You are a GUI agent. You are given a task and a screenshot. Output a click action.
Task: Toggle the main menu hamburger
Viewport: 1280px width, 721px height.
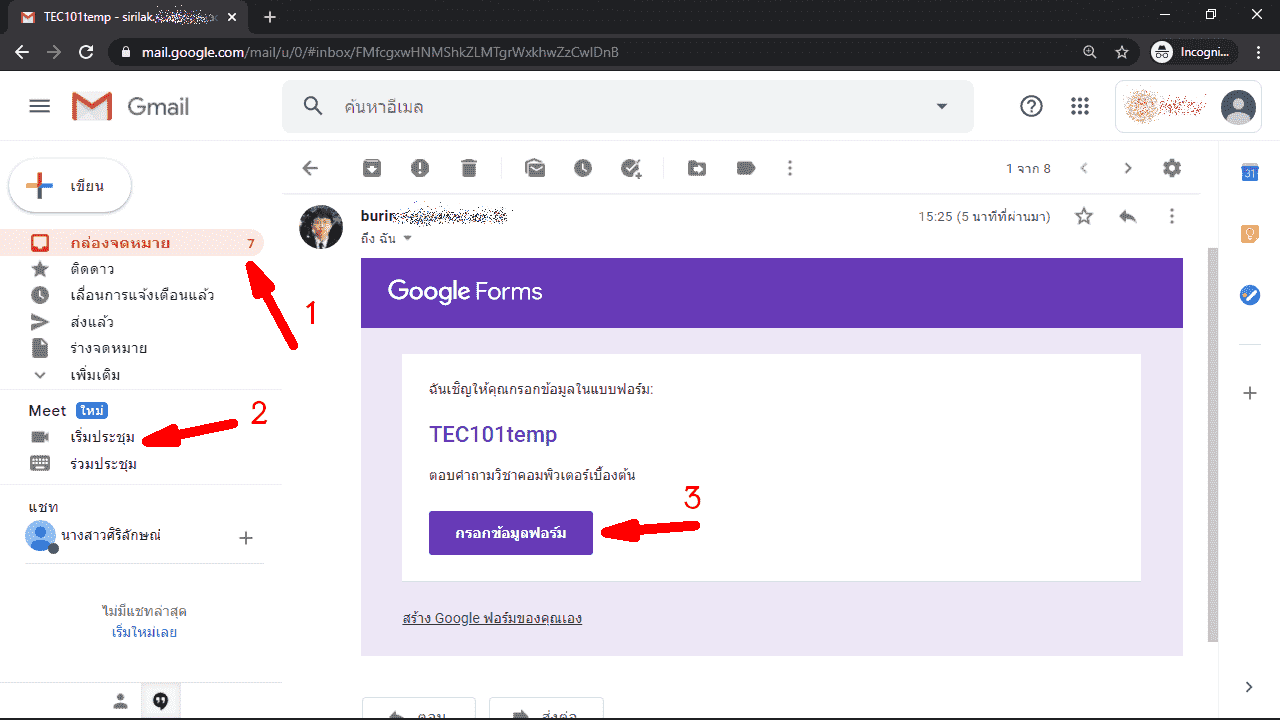(40, 106)
